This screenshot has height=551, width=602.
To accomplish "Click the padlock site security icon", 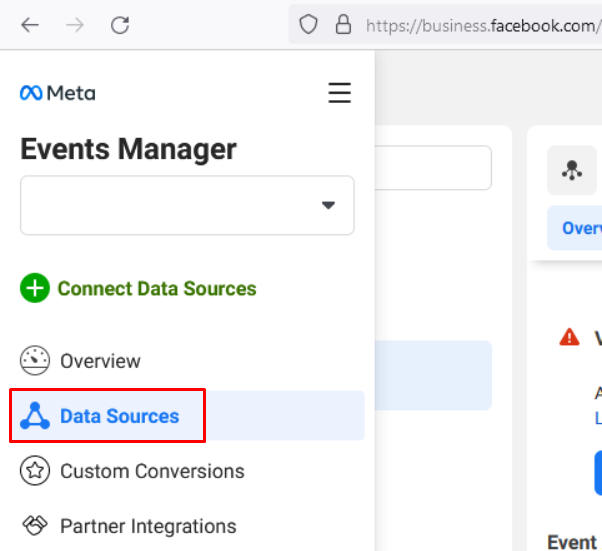I will click(343, 25).
